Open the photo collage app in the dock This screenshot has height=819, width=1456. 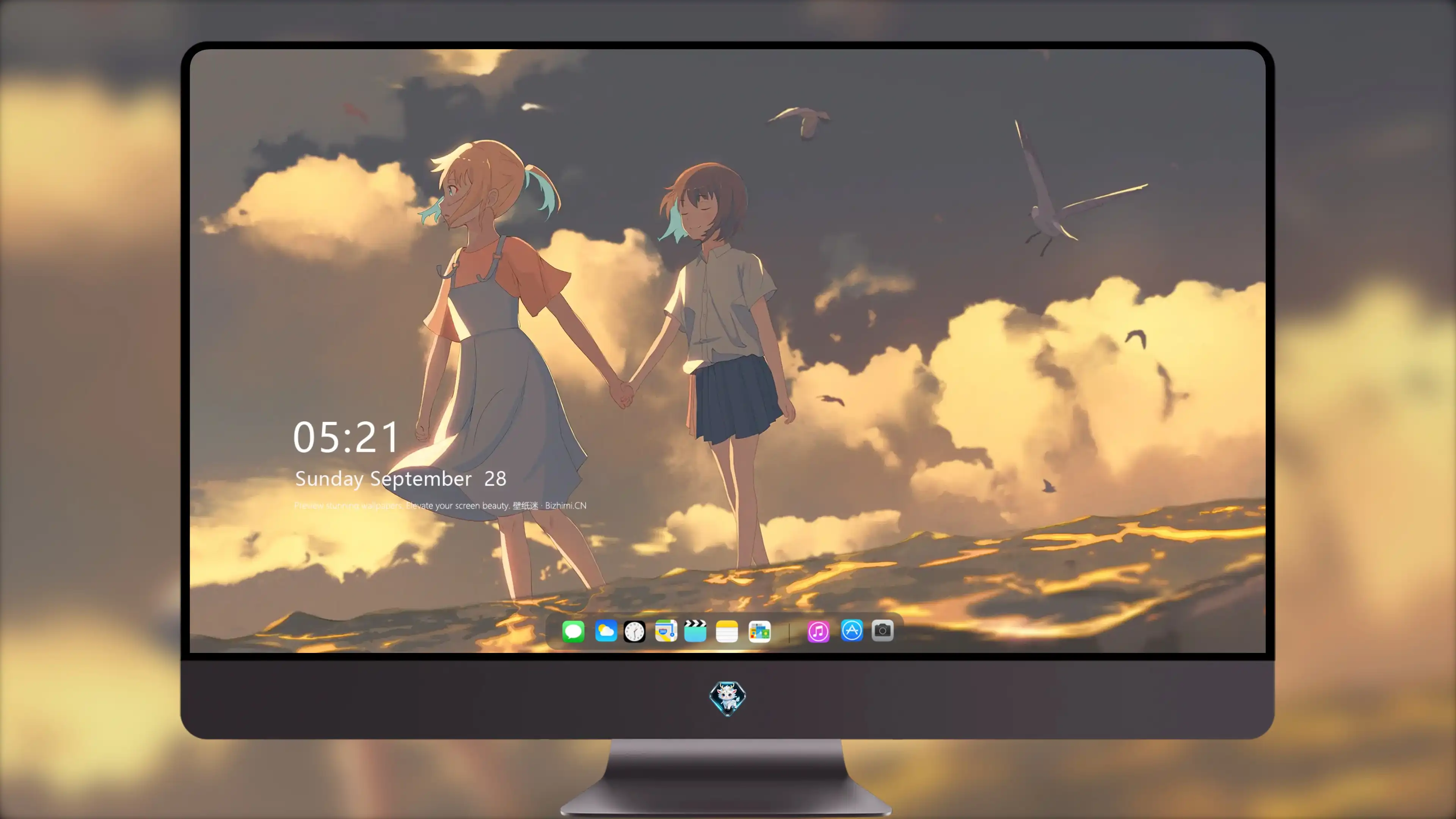(759, 631)
